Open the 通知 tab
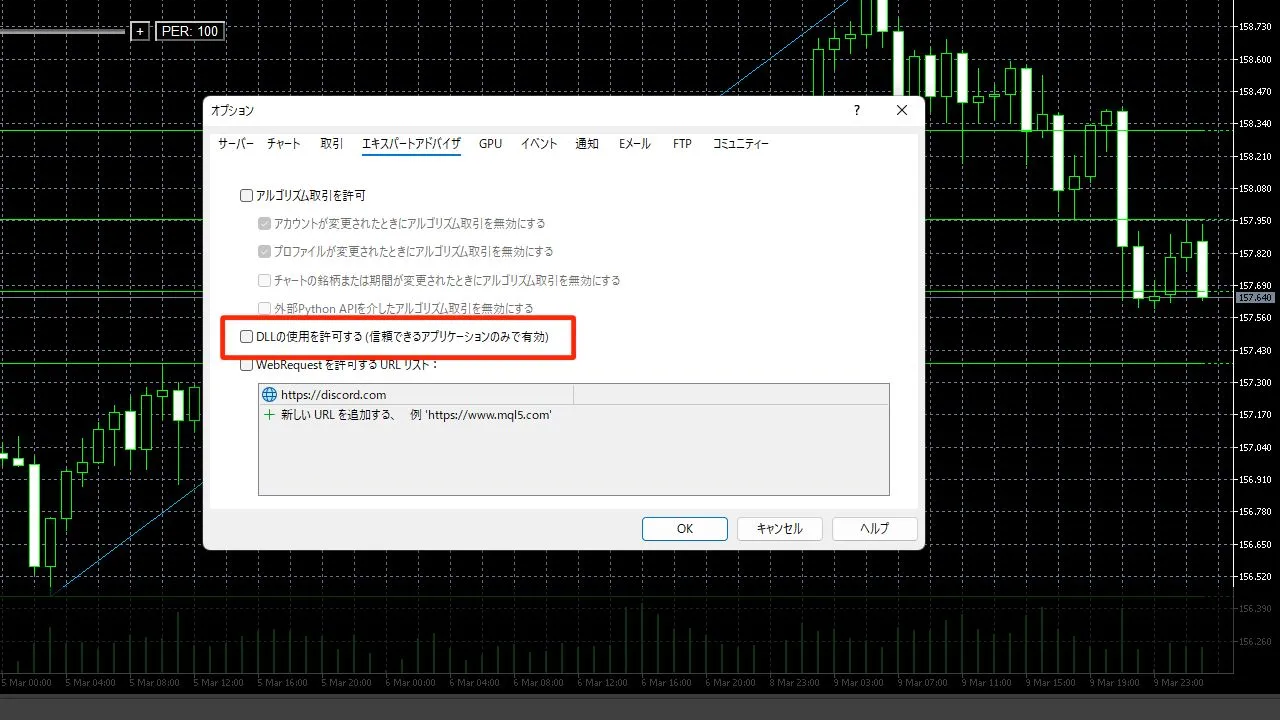 pyautogui.click(x=587, y=143)
